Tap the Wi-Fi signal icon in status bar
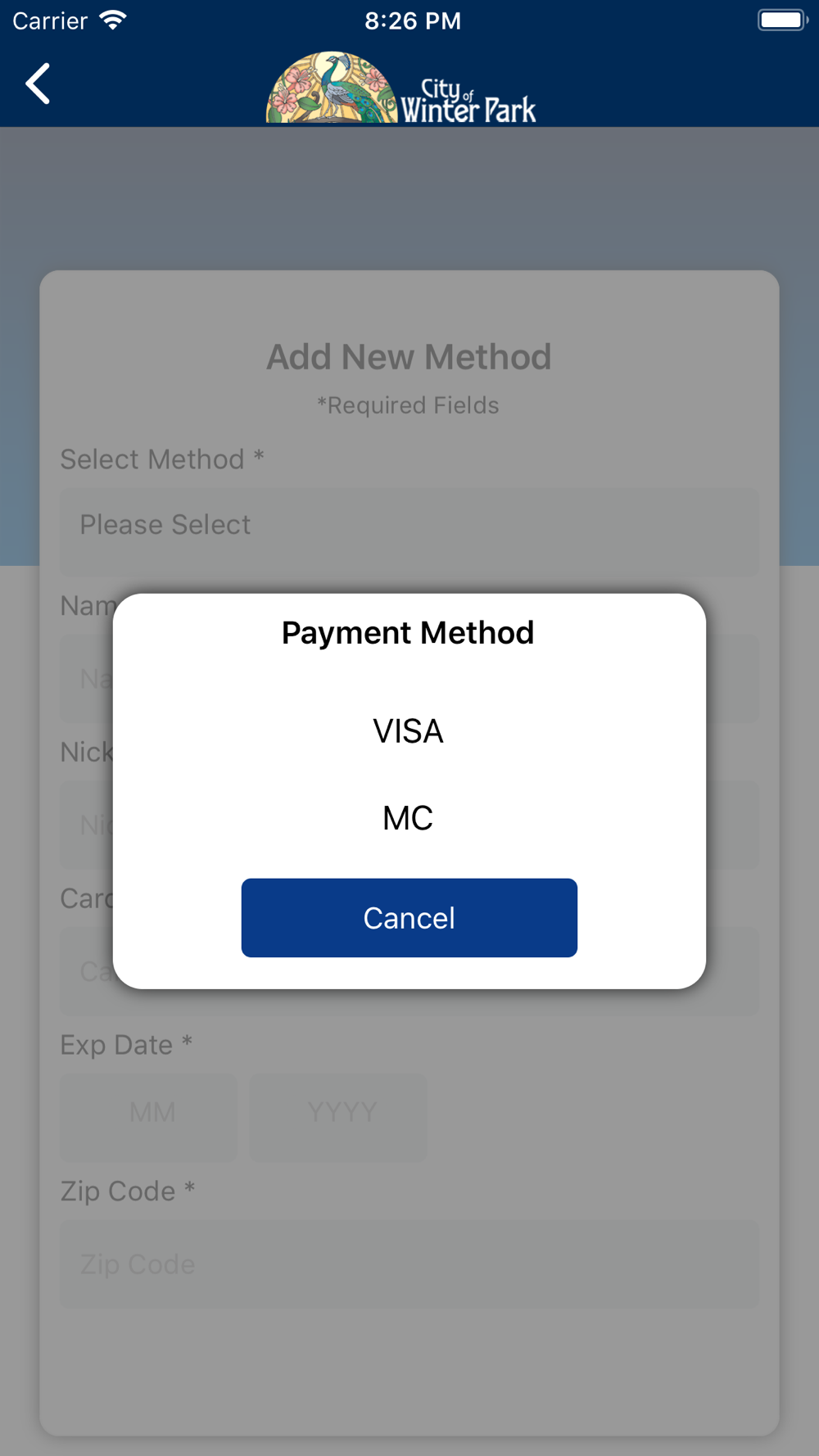Screen dimensions: 819x1456 (113, 20)
